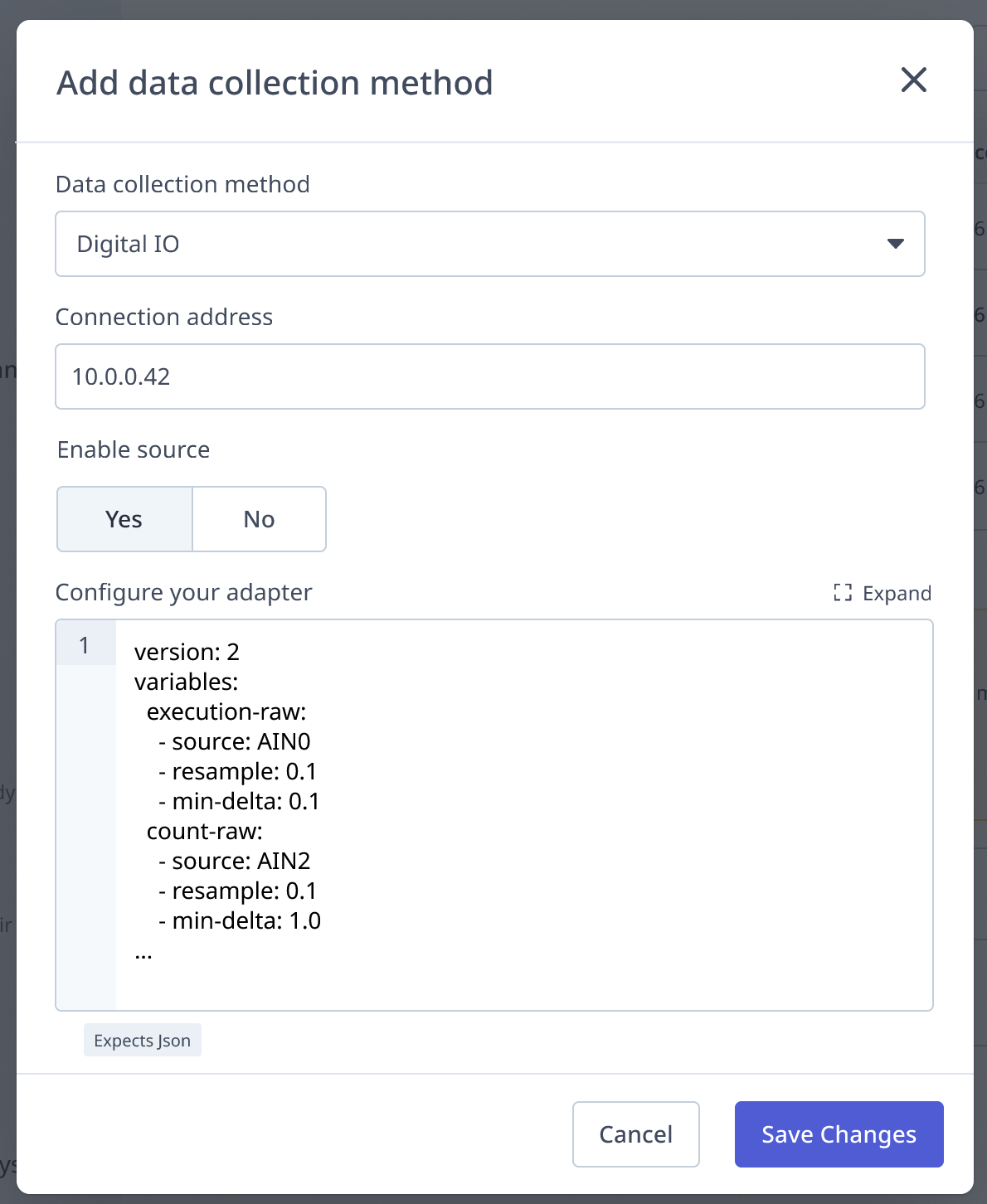Toggle the Enable source setting to No
This screenshot has width=987, height=1204.
point(259,518)
